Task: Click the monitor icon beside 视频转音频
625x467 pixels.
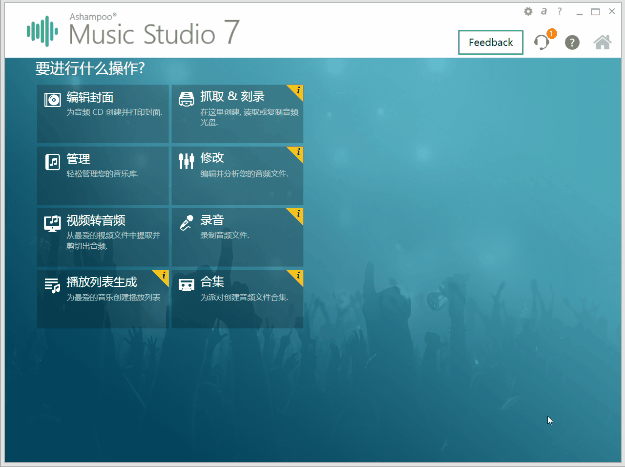Action: coord(52,223)
